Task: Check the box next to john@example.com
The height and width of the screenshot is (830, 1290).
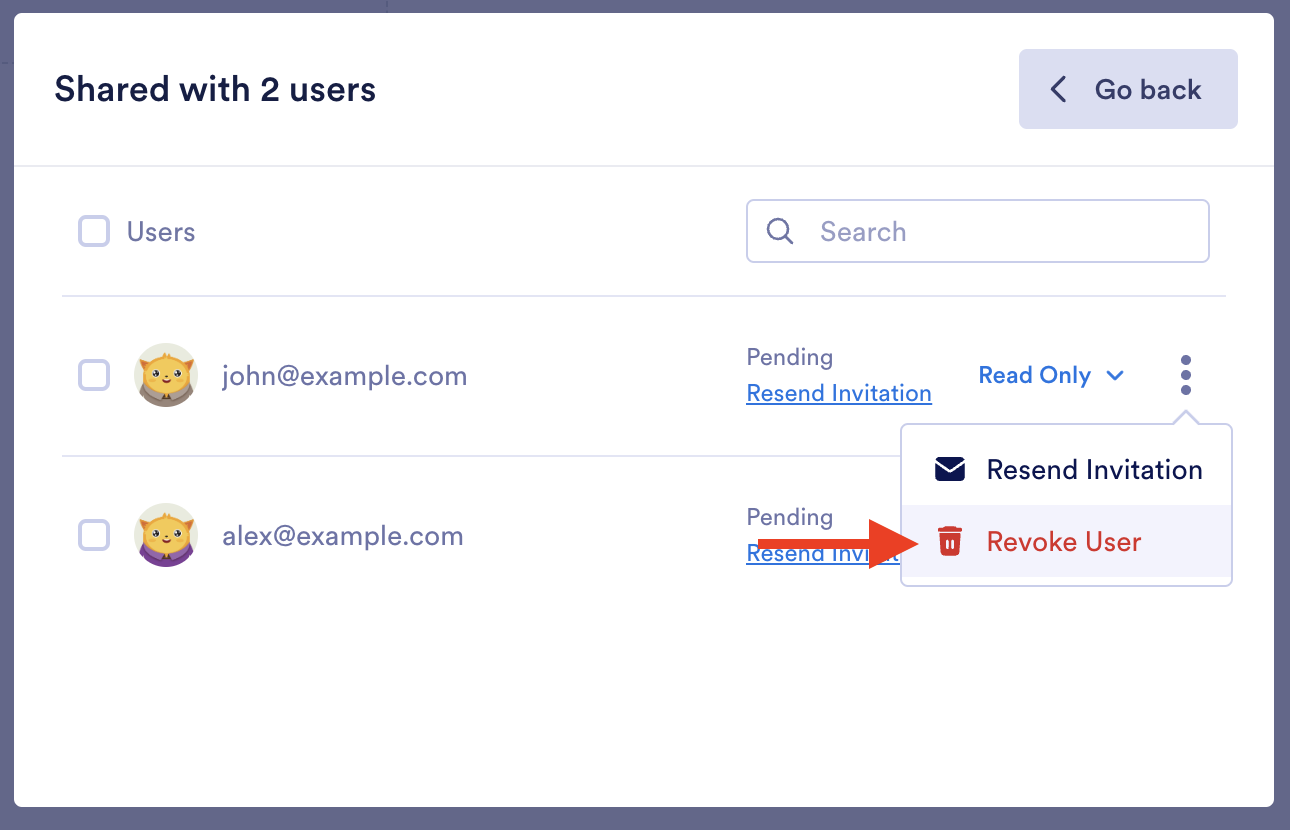Action: 94,375
